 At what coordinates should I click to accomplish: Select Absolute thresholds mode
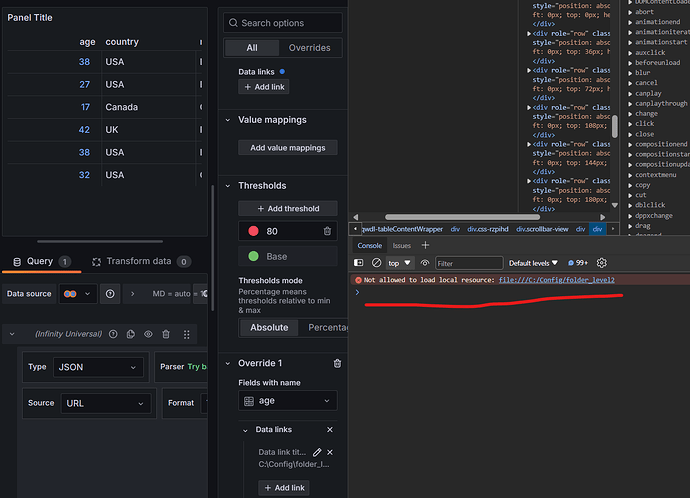(269, 328)
